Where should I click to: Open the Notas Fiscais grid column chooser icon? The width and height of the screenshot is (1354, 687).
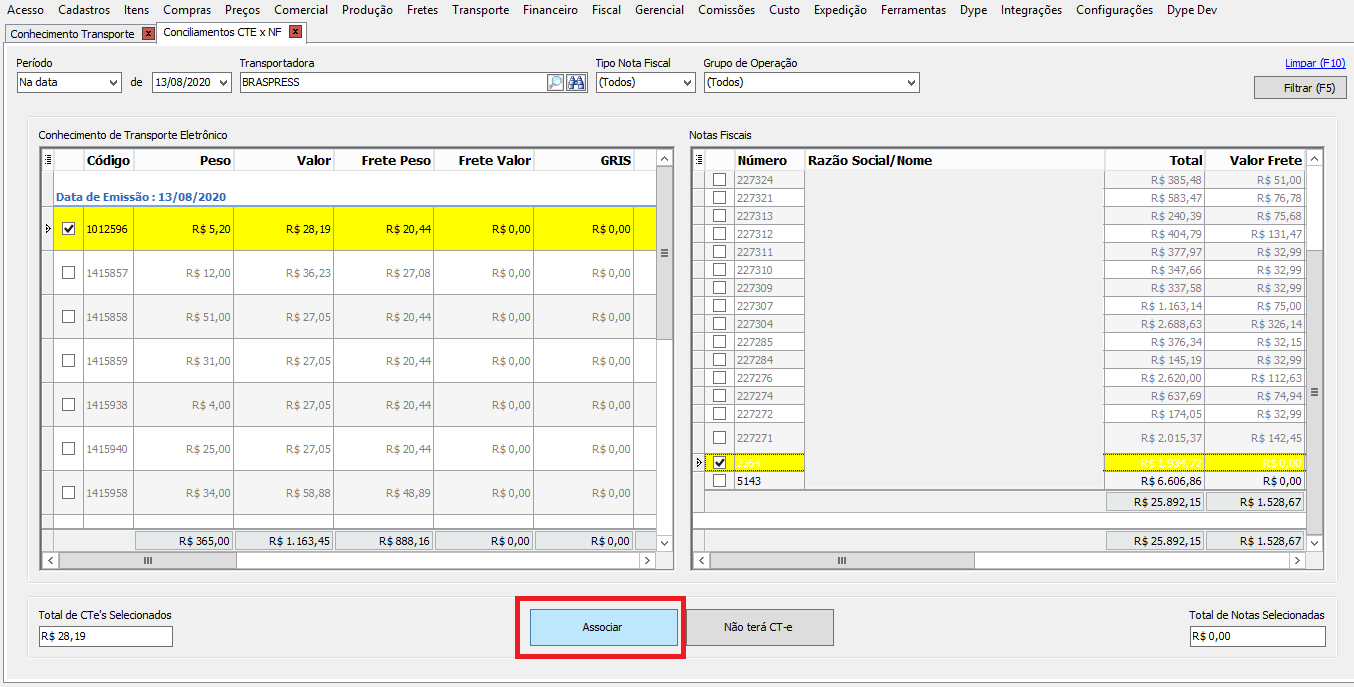pyautogui.click(x=699, y=160)
